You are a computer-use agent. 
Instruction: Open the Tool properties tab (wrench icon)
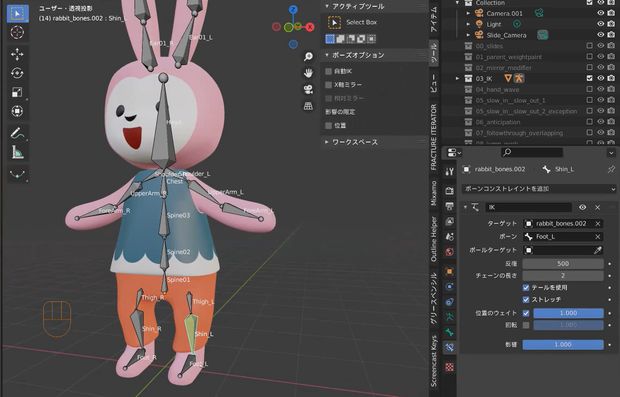tap(450, 172)
